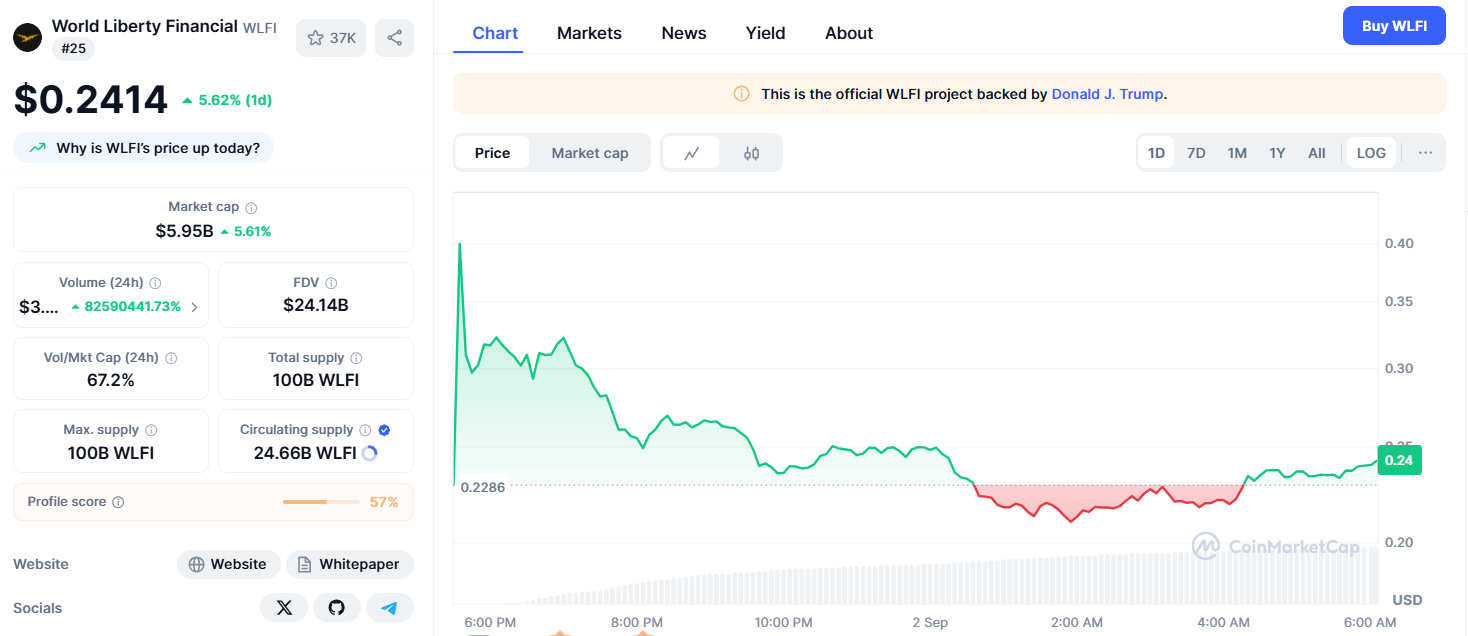
Task: Click the Market cap info icon
Action: (x=251, y=207)
